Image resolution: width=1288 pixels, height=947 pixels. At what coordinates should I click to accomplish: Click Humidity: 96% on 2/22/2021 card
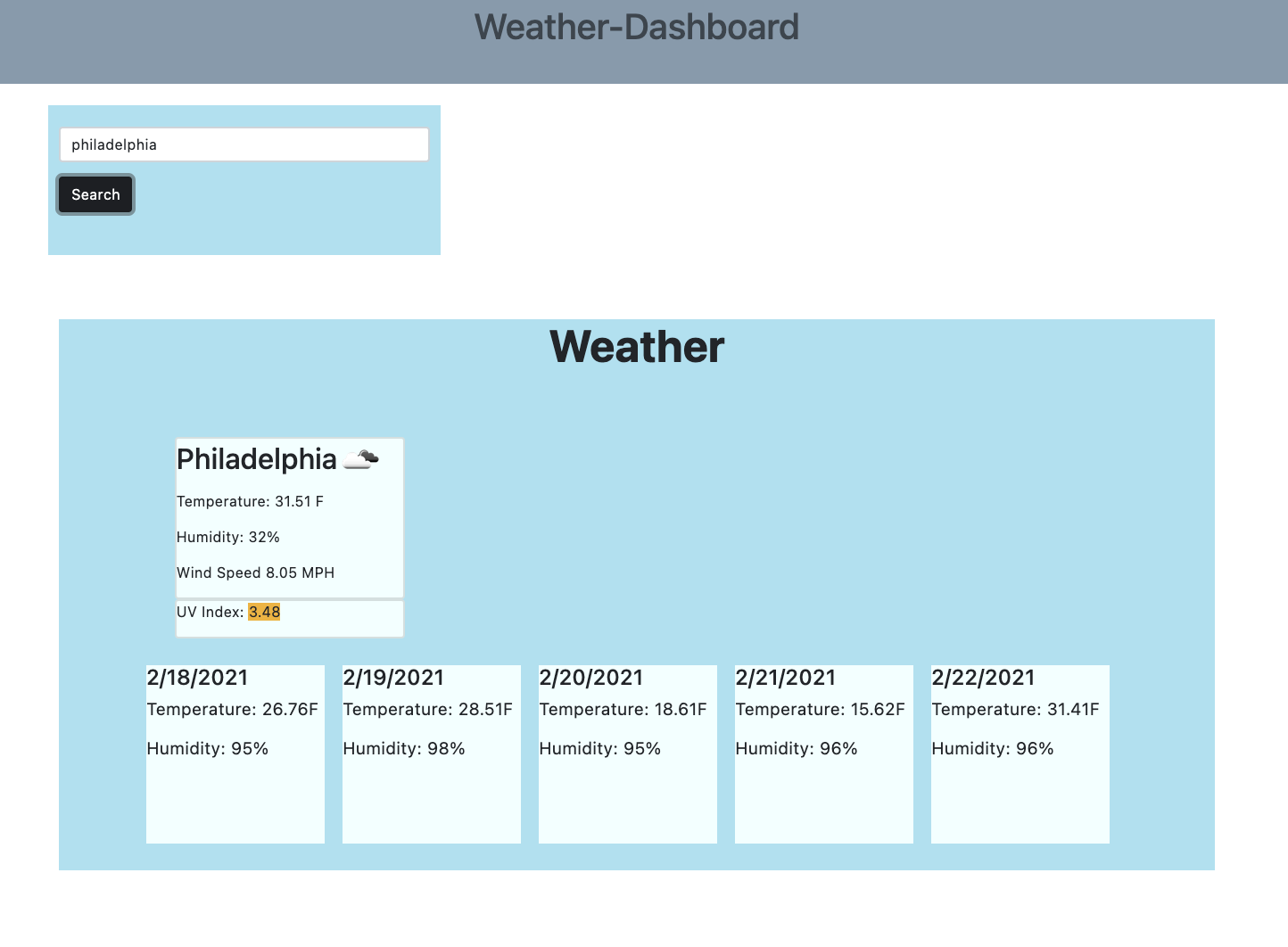pyautogui.click(x=993, y=749)
